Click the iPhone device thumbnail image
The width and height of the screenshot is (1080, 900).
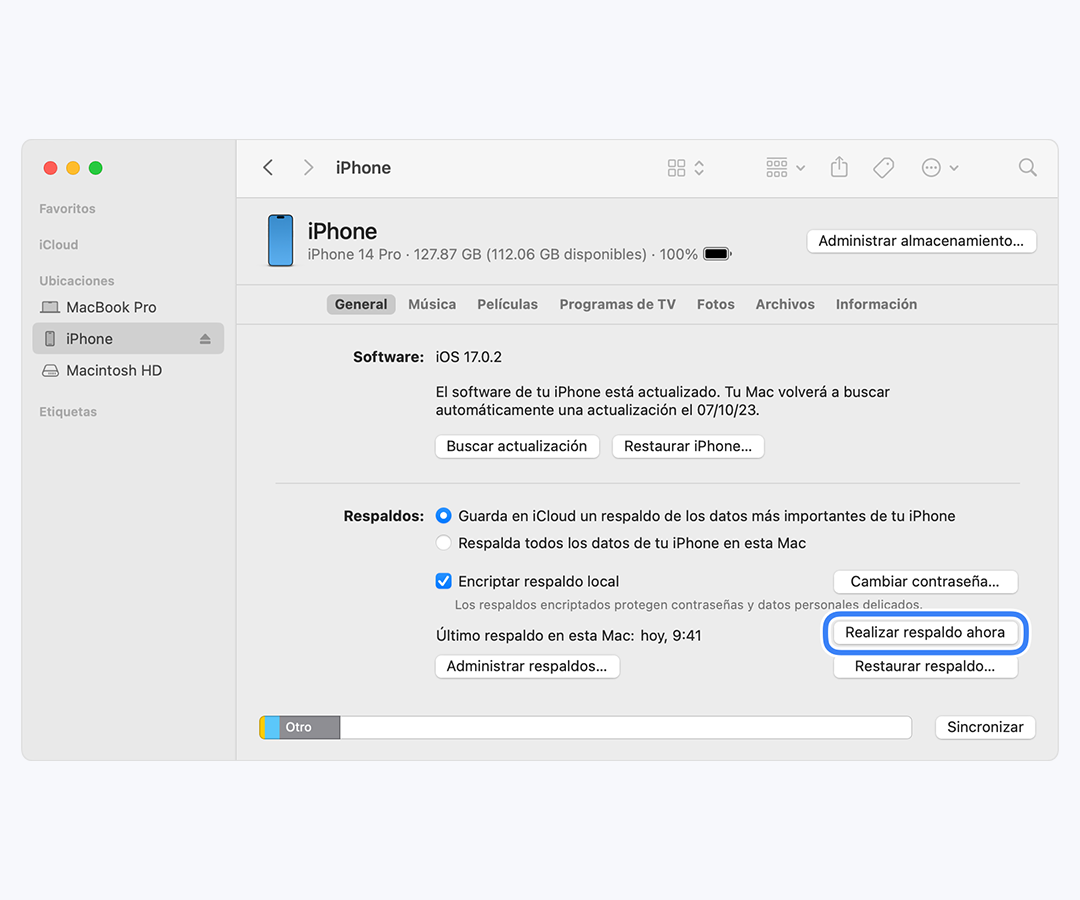(281, 241)
